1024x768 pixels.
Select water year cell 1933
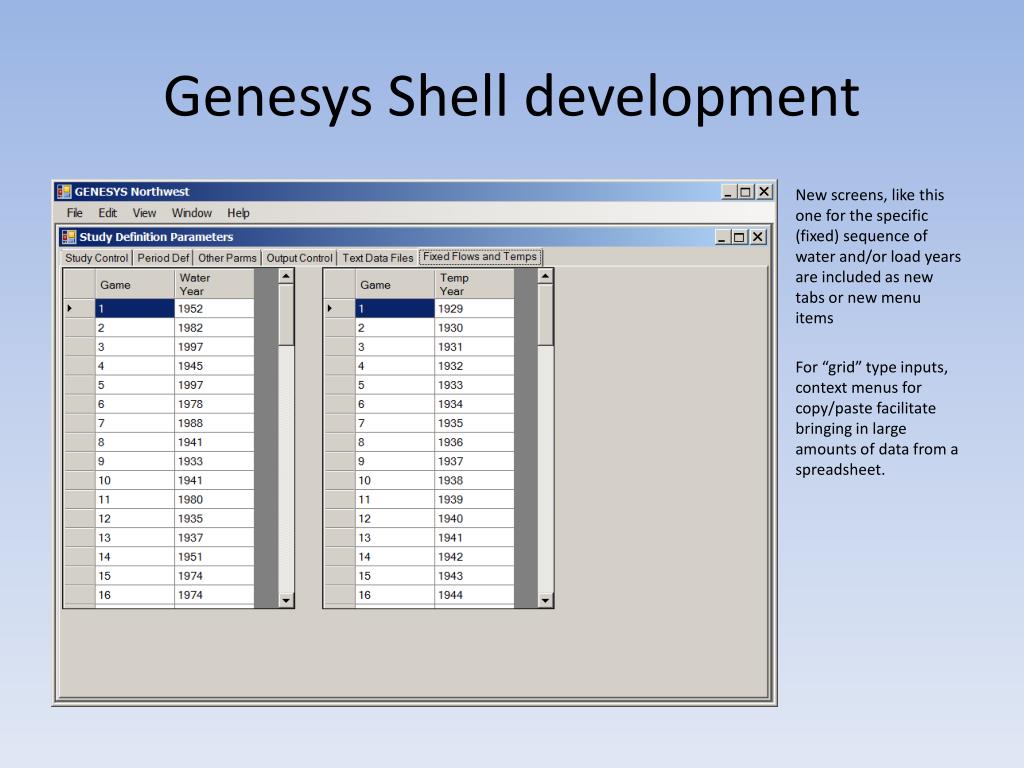tap(214, 461)
